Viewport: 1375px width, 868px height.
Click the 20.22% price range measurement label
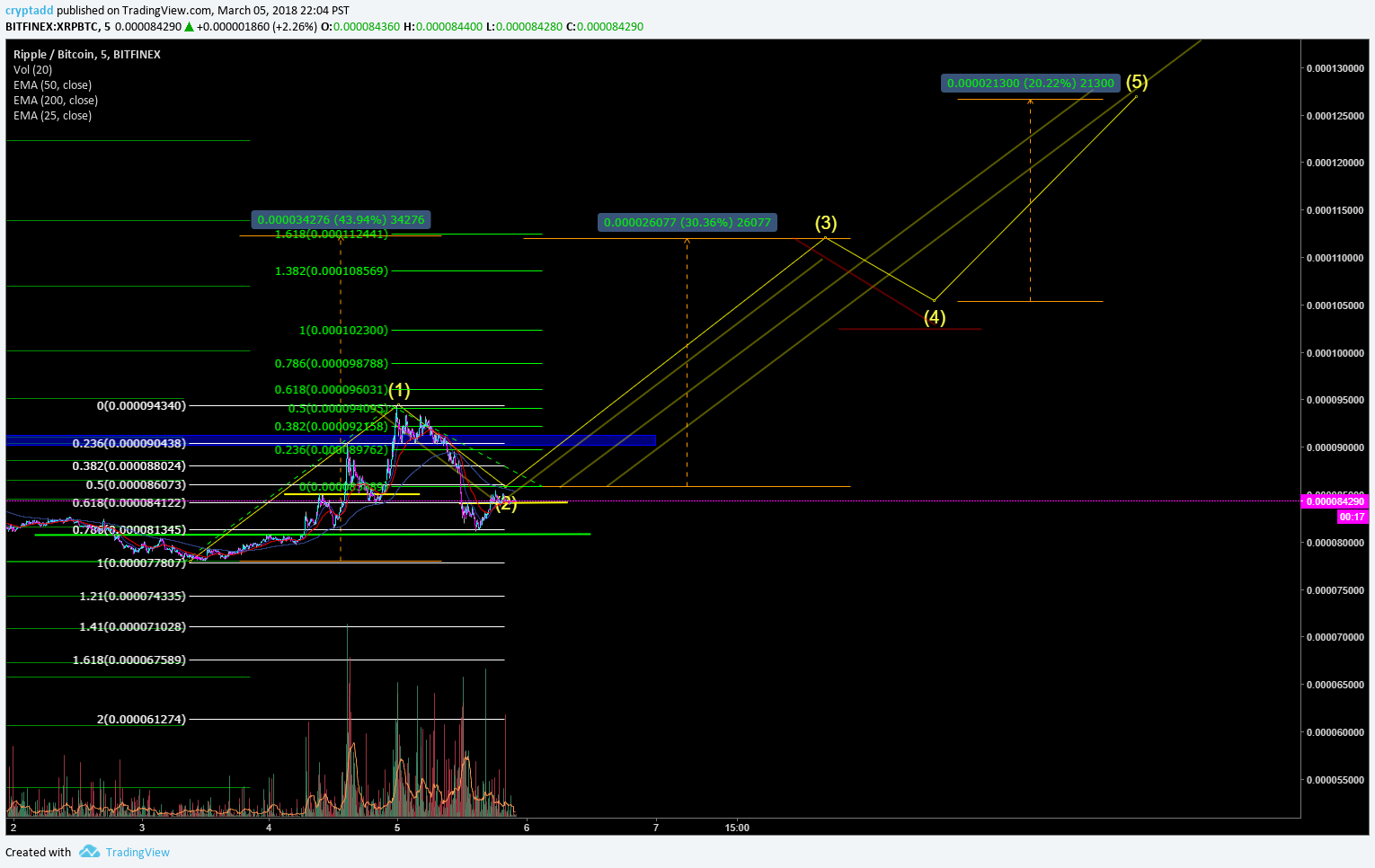(x=1030, y=84)
